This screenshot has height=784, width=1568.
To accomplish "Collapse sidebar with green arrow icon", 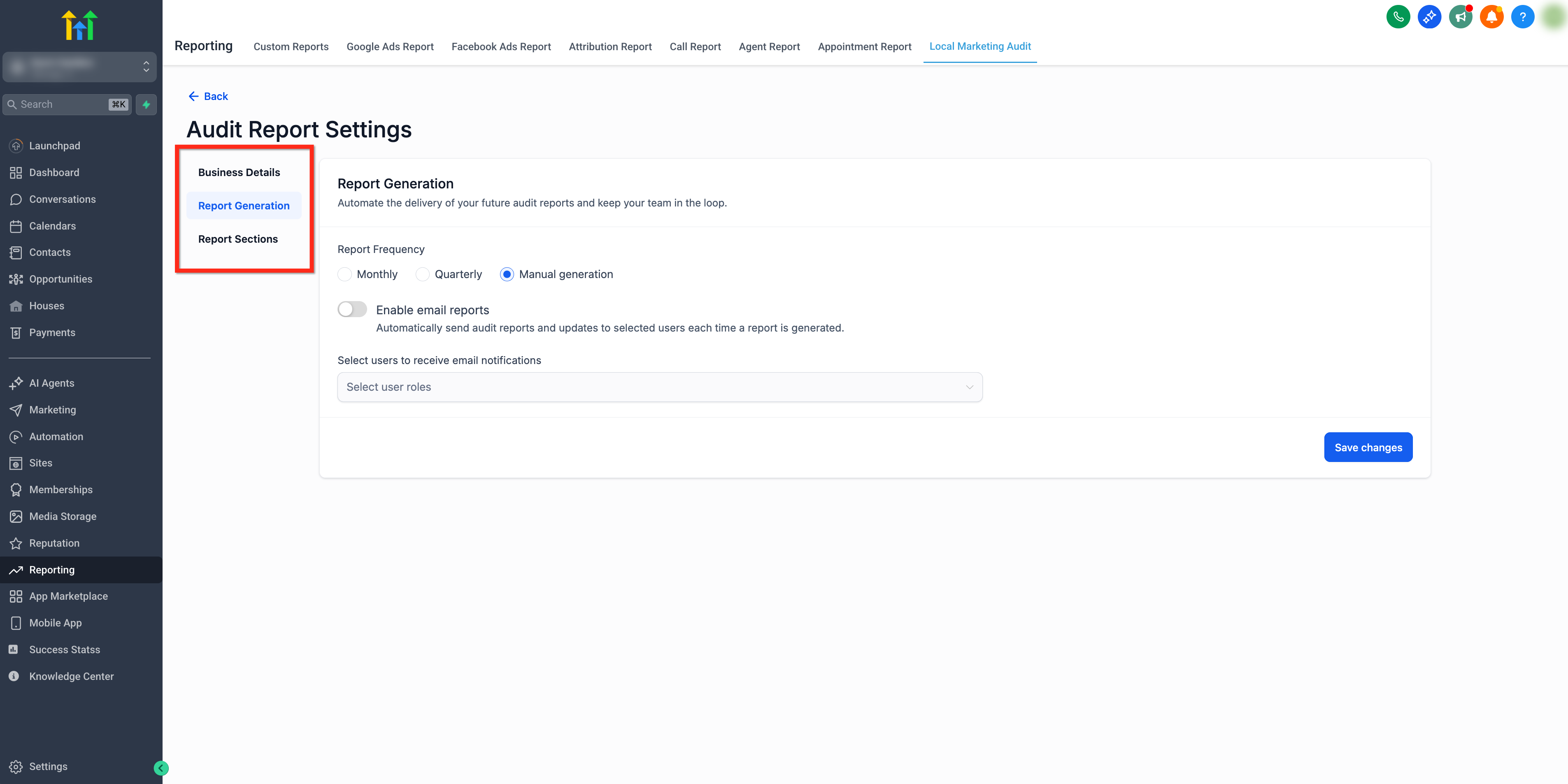I will (161, 768).
